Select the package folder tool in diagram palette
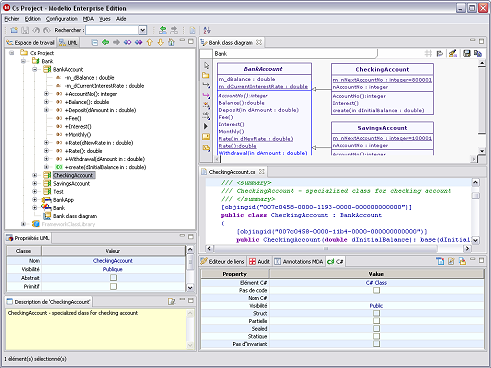 pyautogui.click(x=206, y=76)
